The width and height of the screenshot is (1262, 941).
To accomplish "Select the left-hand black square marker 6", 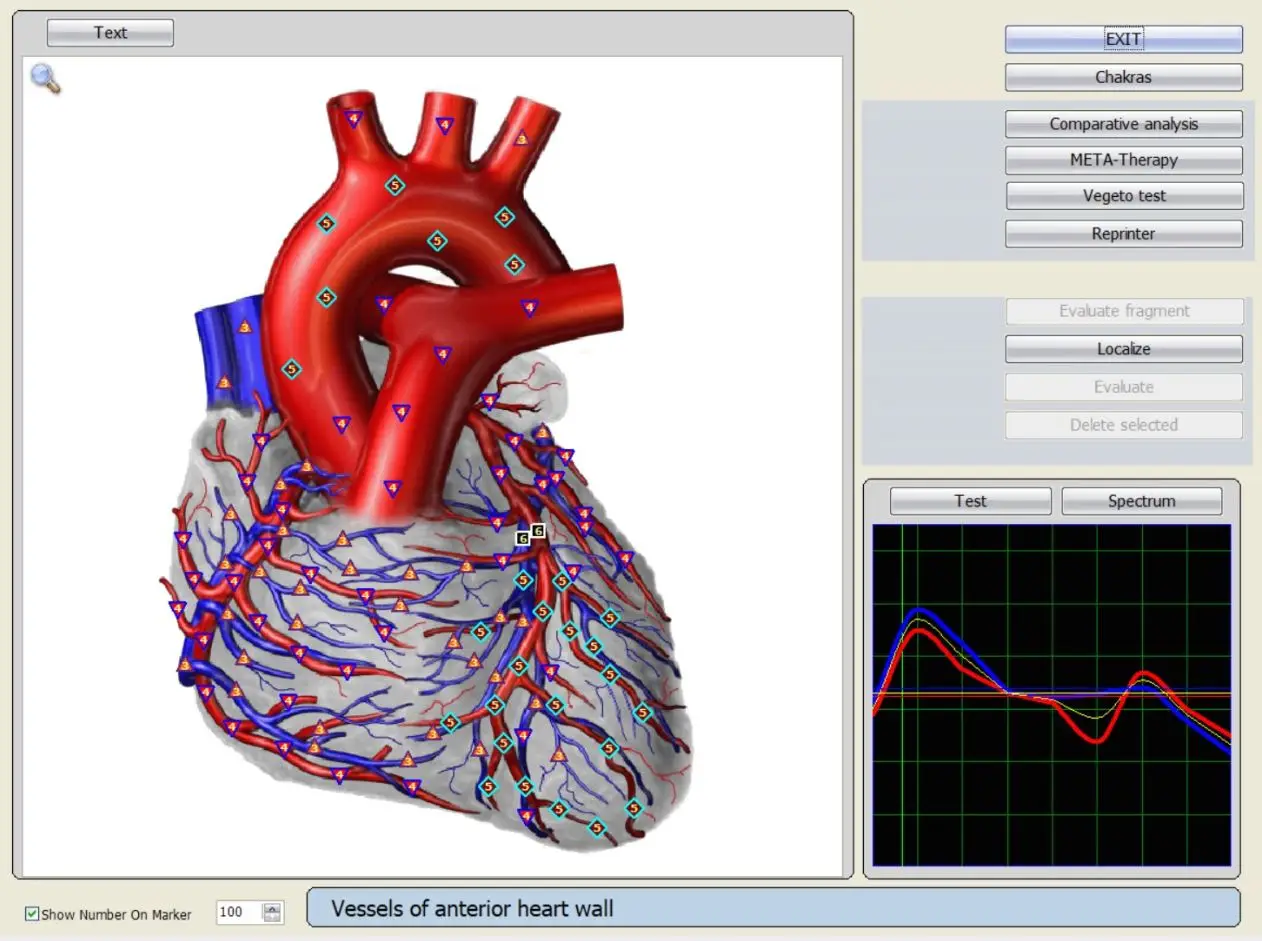I will 522,538.
